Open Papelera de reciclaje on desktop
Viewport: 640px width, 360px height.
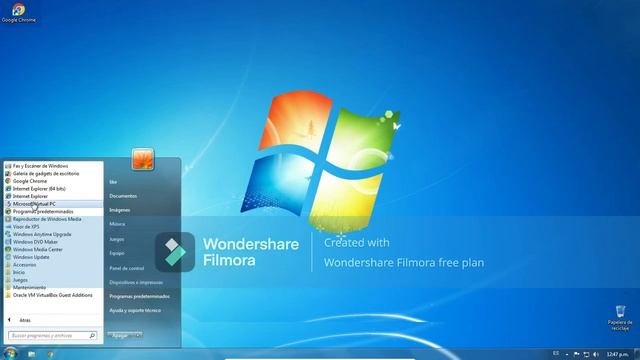coord(620,318)
